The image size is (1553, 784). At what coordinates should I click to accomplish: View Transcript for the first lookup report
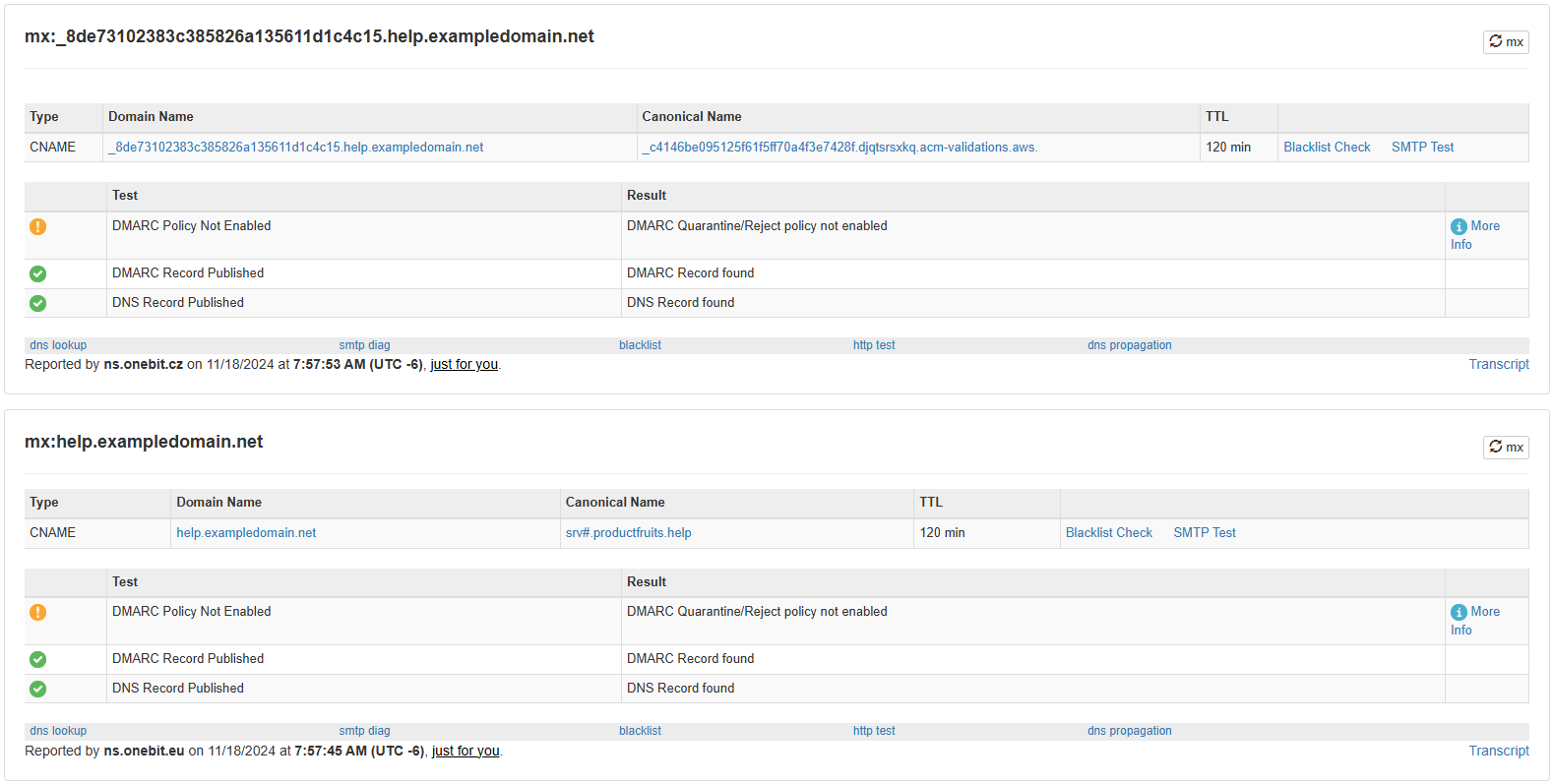tap(1498, 364)
